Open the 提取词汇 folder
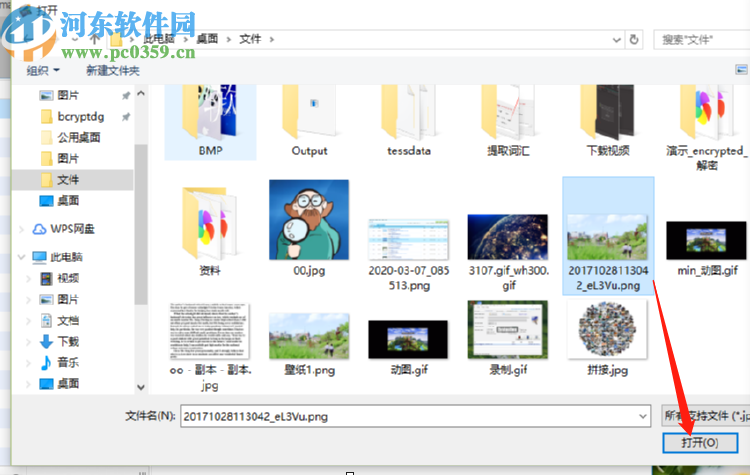 click(508, 122)
